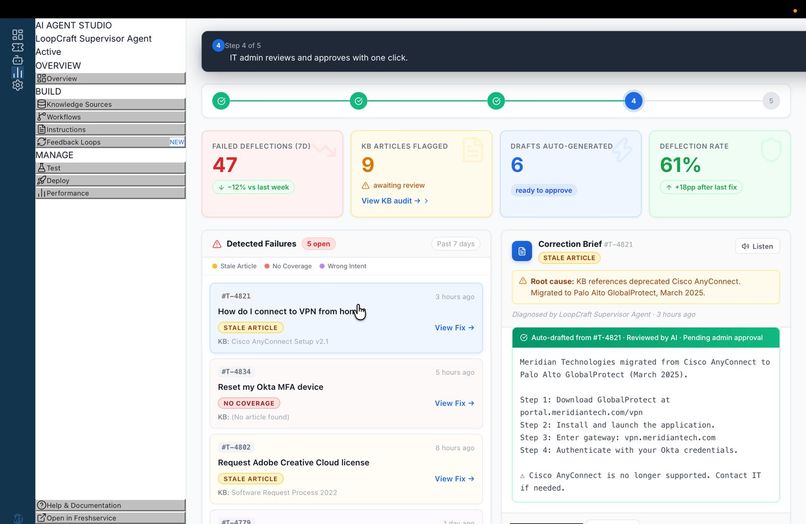Viewport: 806px width, 524px height.
Task: Open Help & Documentation
Action: (111, 505)
